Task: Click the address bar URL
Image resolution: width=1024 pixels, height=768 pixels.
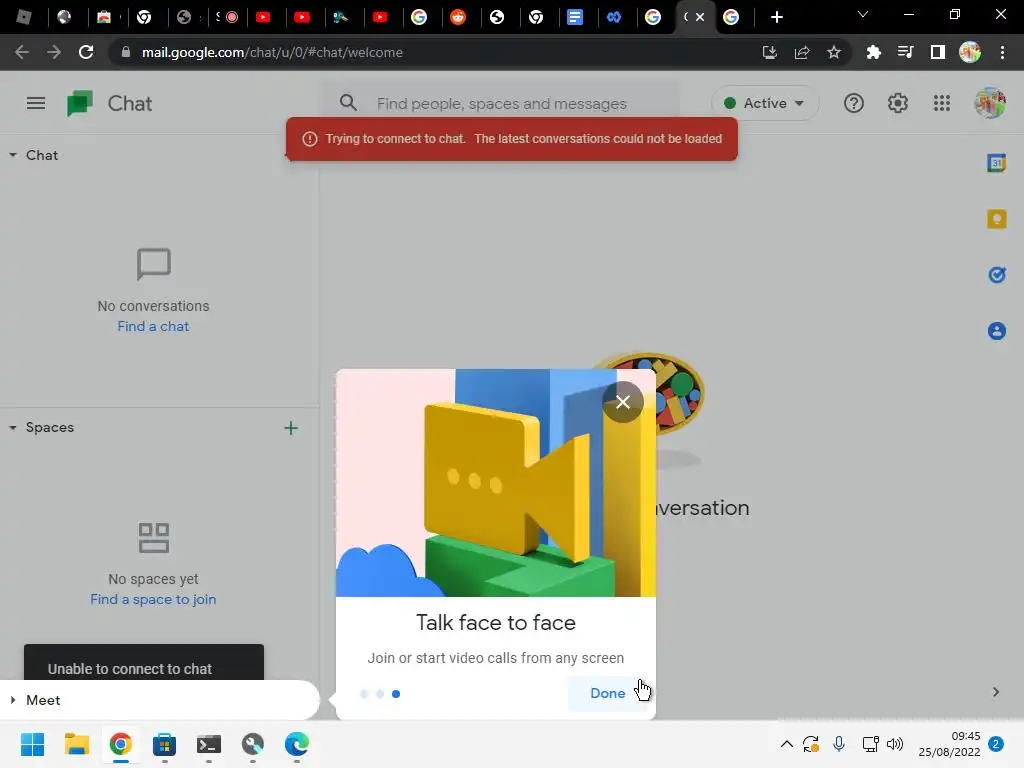Action: pos(272,52)
